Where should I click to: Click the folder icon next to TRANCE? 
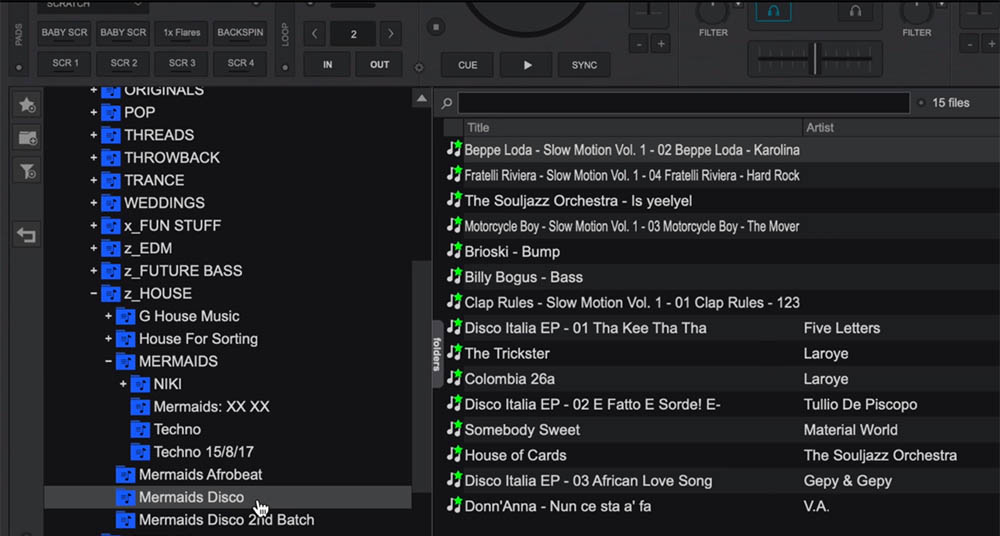(x=111, y=181)
